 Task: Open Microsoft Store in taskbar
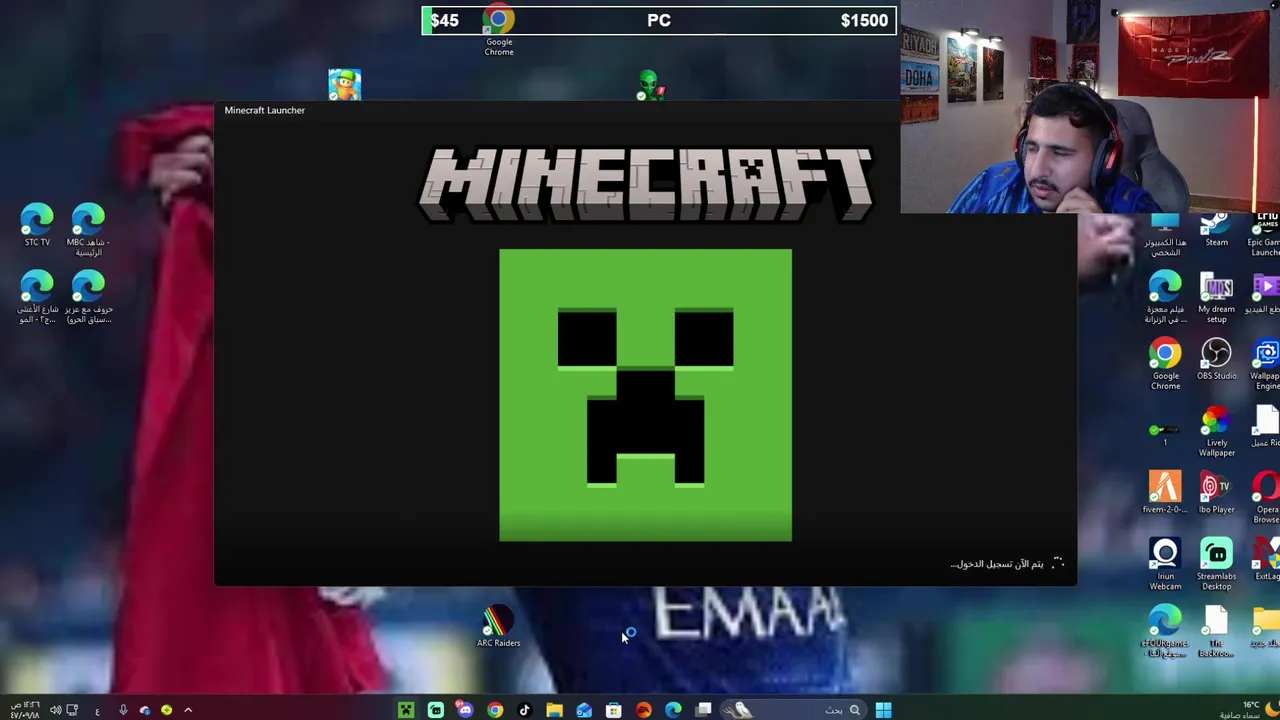pyautogui.click(x=613, y=710)
